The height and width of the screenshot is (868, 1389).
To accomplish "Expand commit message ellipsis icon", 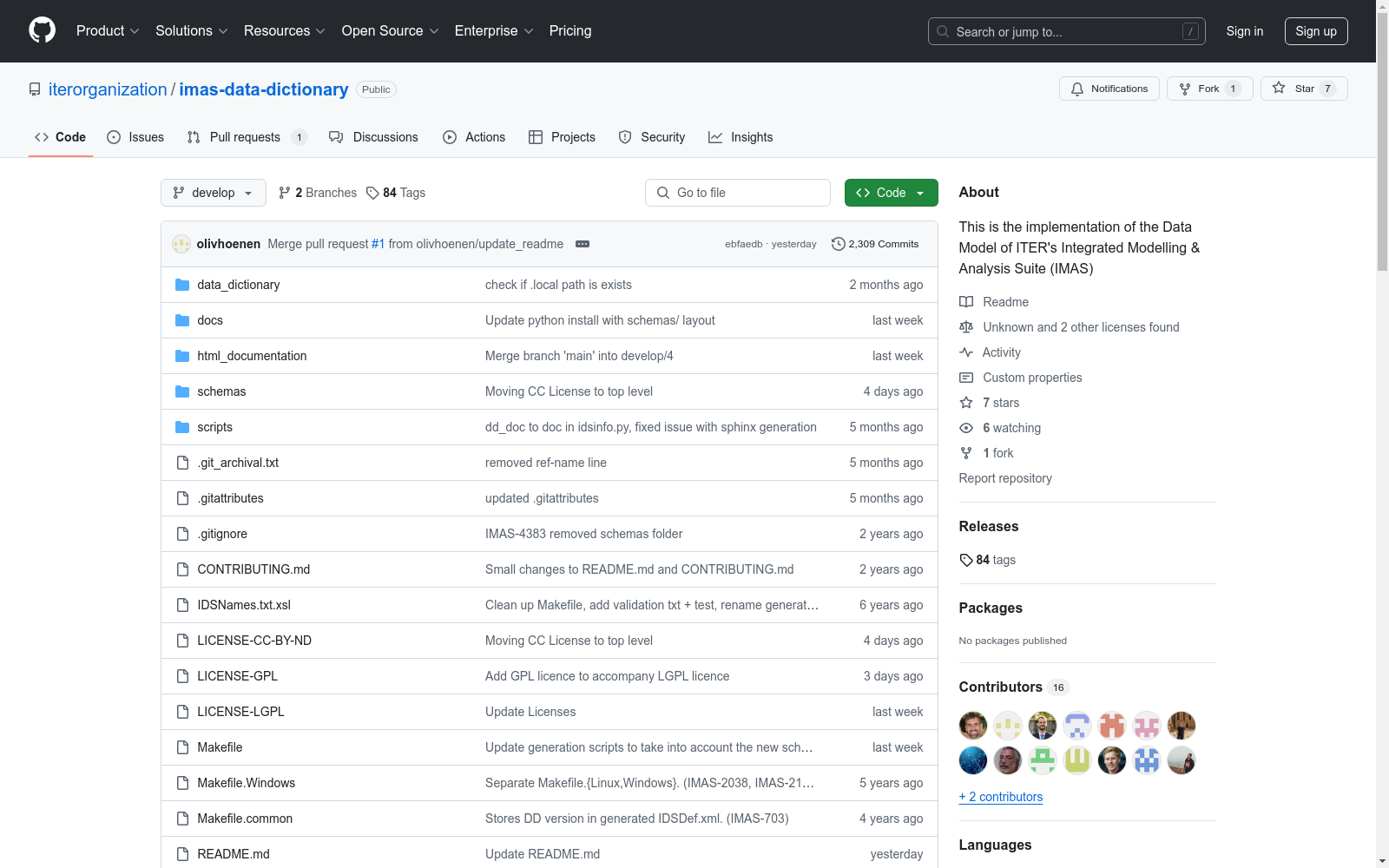I will (583, 244).
